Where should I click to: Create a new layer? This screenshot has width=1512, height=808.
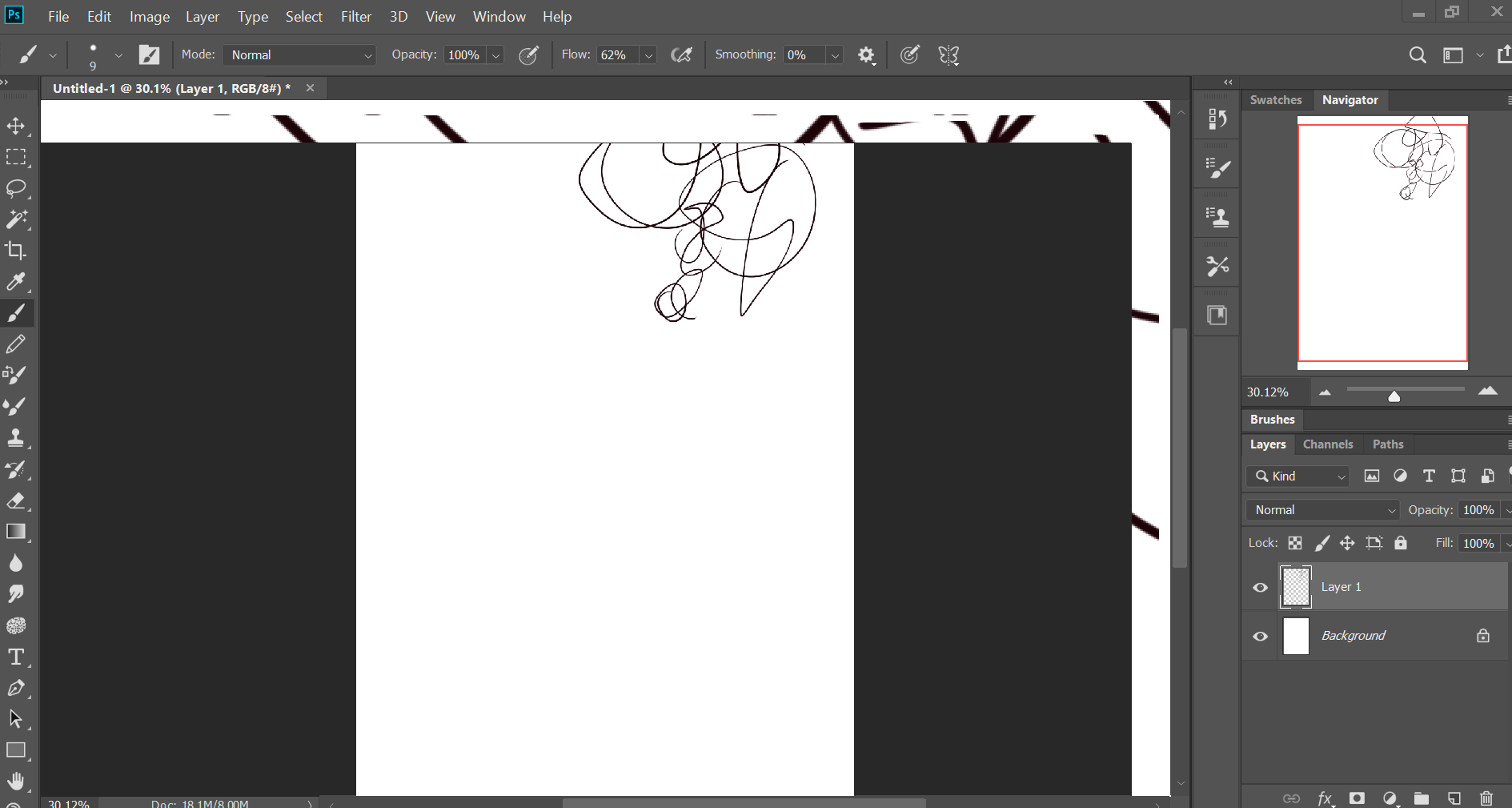click(x=1454, y=798)
